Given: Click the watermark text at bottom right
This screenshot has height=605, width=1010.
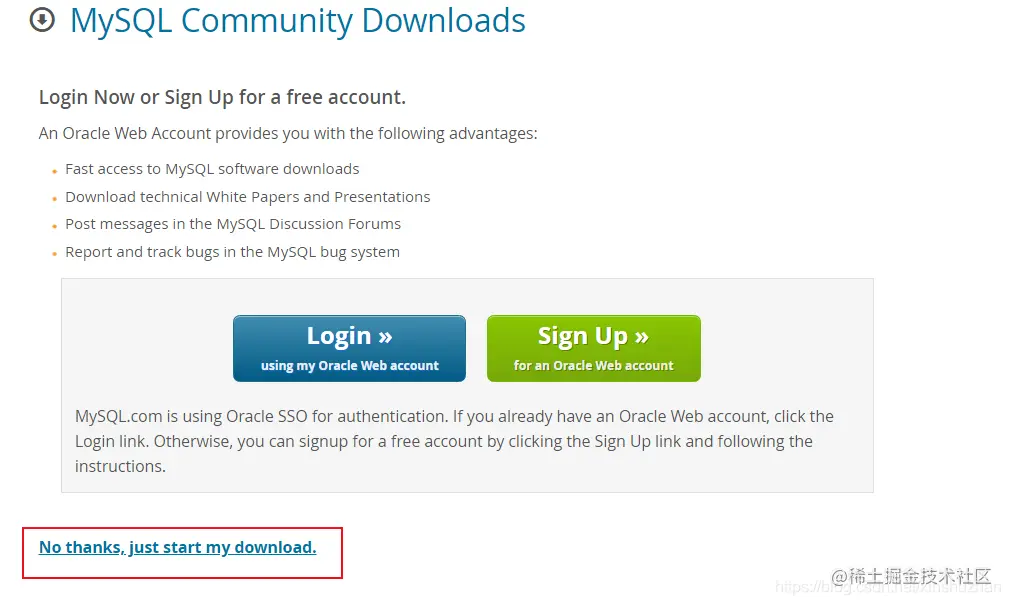Looking at the screenshot, I should click(911, 577).
